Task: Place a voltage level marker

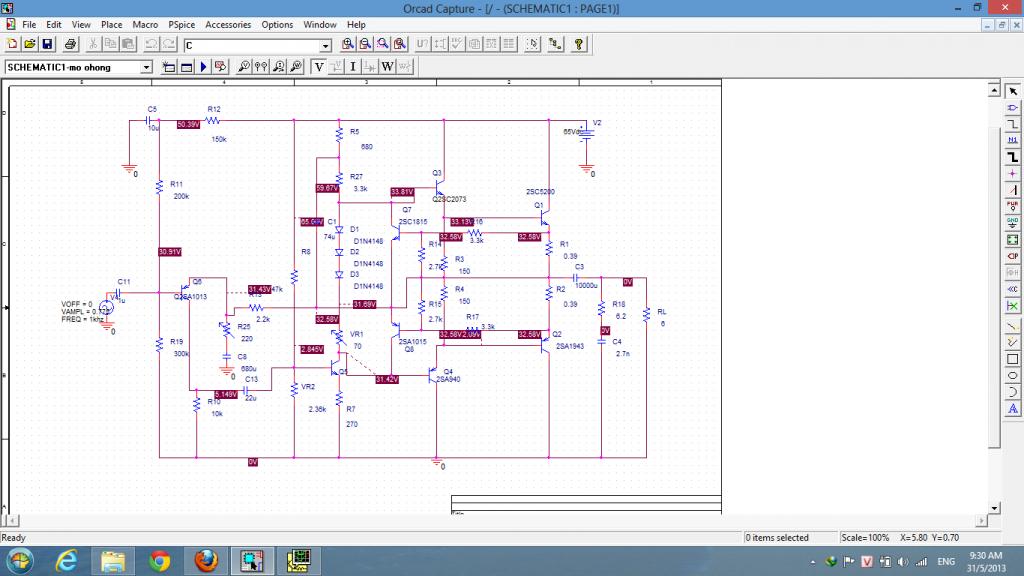Action: 244,67
